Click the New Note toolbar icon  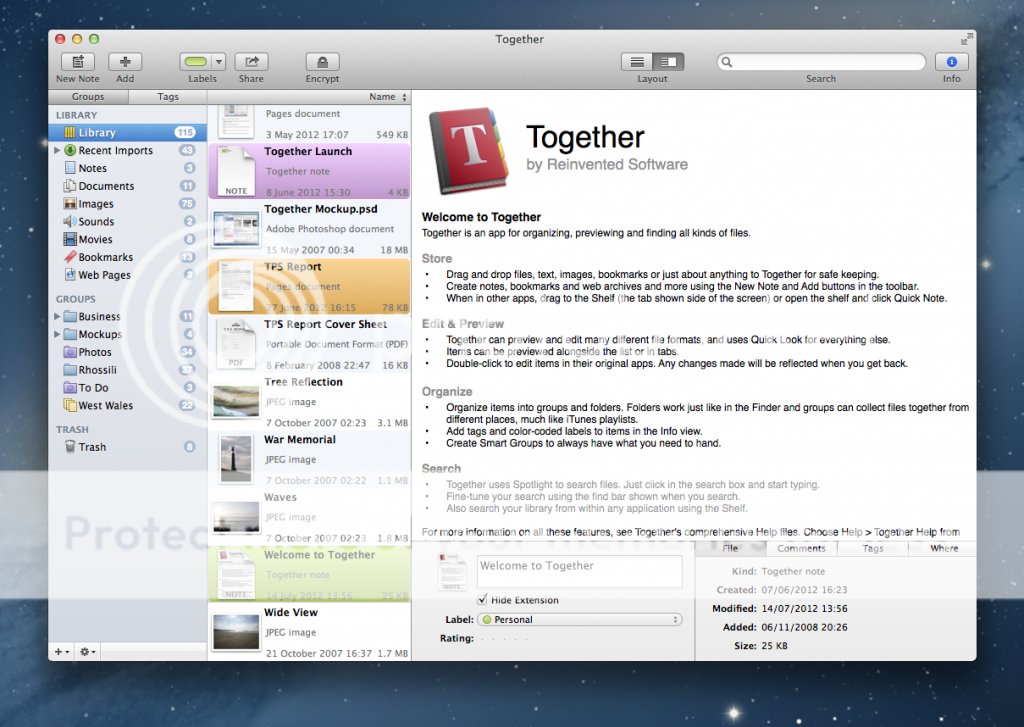tap(77, 62)
